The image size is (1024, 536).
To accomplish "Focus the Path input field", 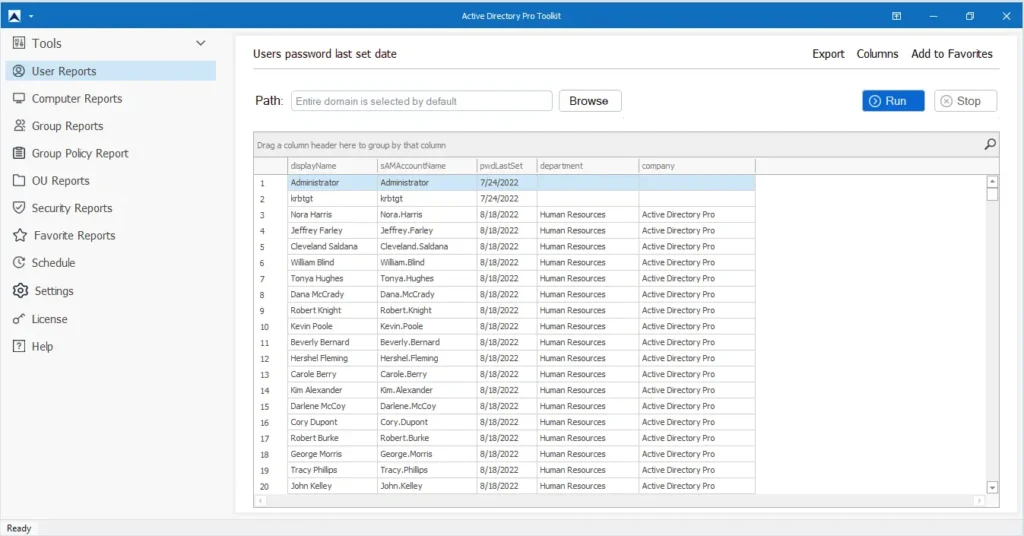I will coord(421,101).
